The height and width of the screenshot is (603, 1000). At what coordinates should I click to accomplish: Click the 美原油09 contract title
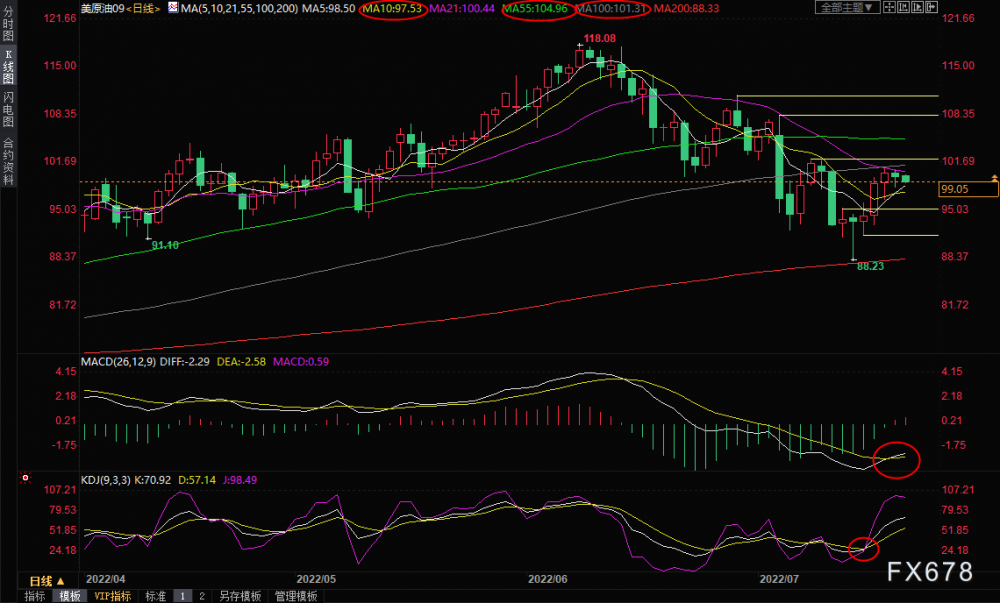click(x=102, y=8)
